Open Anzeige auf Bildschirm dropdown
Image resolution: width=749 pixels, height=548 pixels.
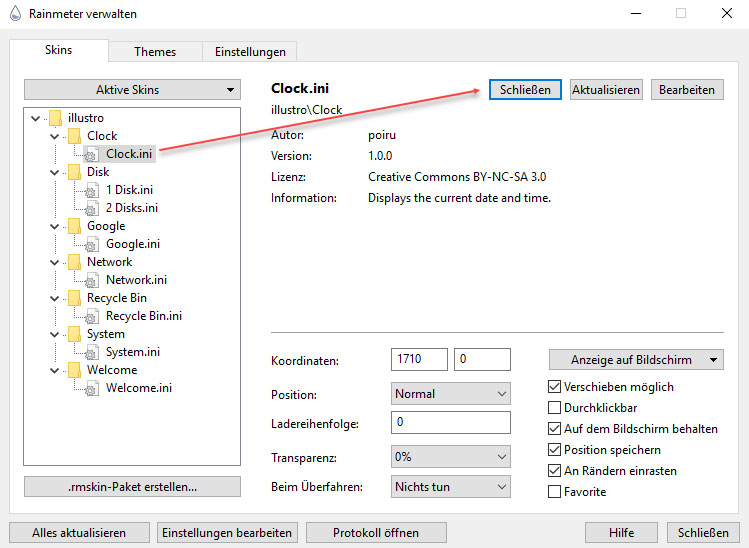tap(636, 360)
